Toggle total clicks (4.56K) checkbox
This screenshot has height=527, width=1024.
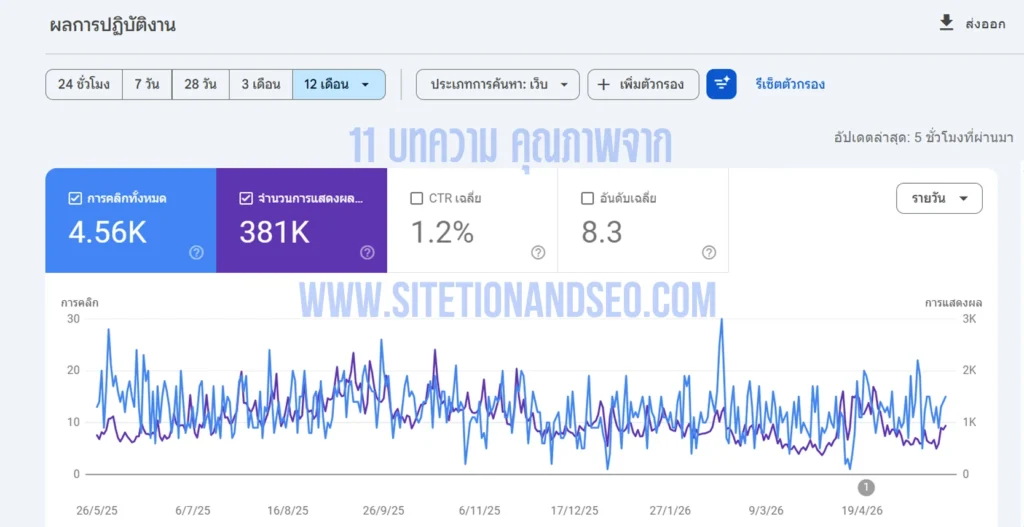click(x=74, y=199)
